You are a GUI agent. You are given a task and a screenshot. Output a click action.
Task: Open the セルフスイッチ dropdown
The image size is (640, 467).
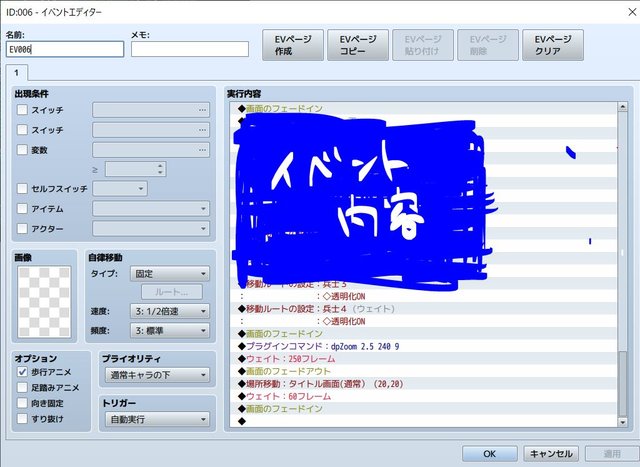(120, 189)
